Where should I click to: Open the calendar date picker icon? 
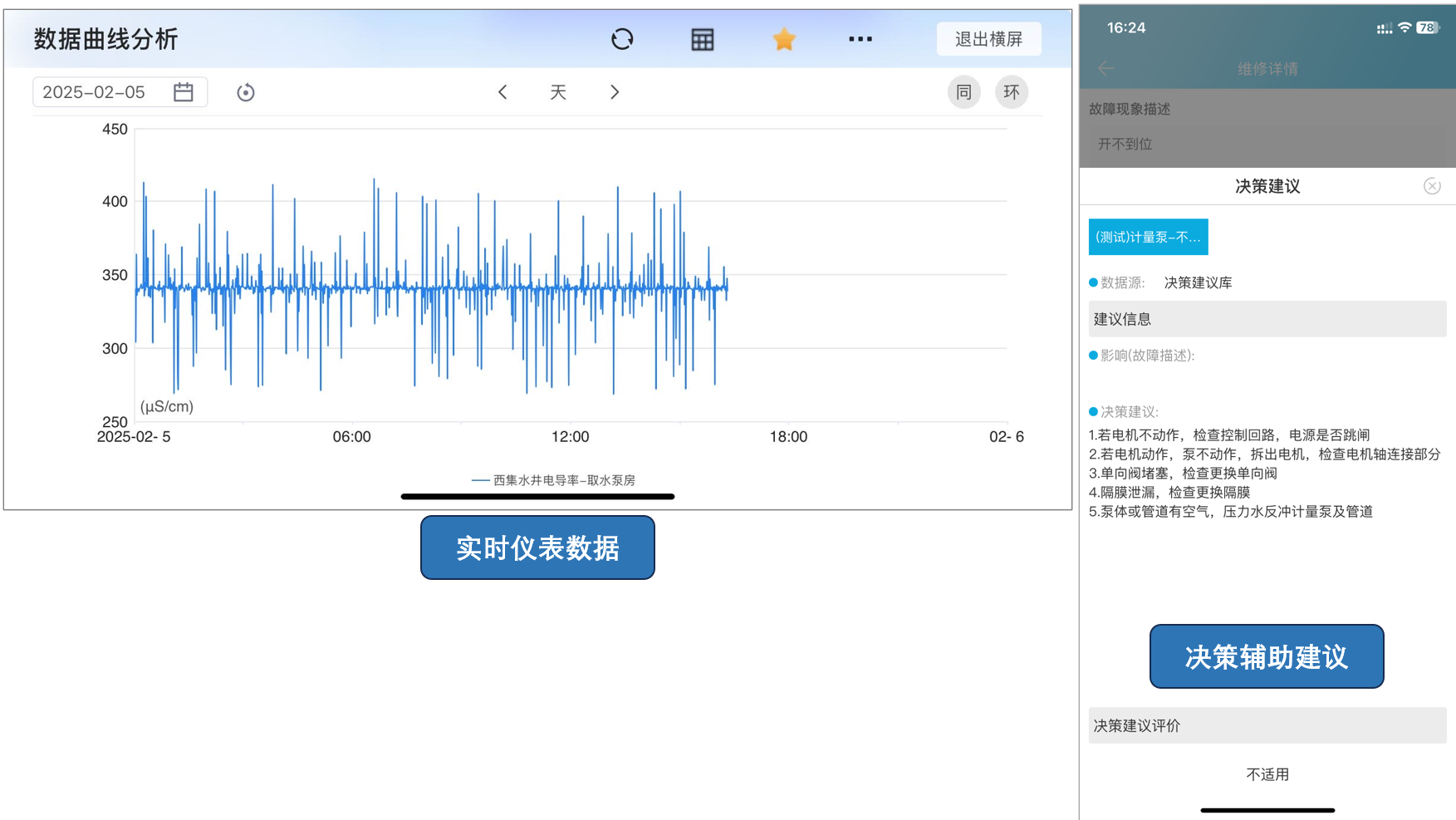coord(184,92)
